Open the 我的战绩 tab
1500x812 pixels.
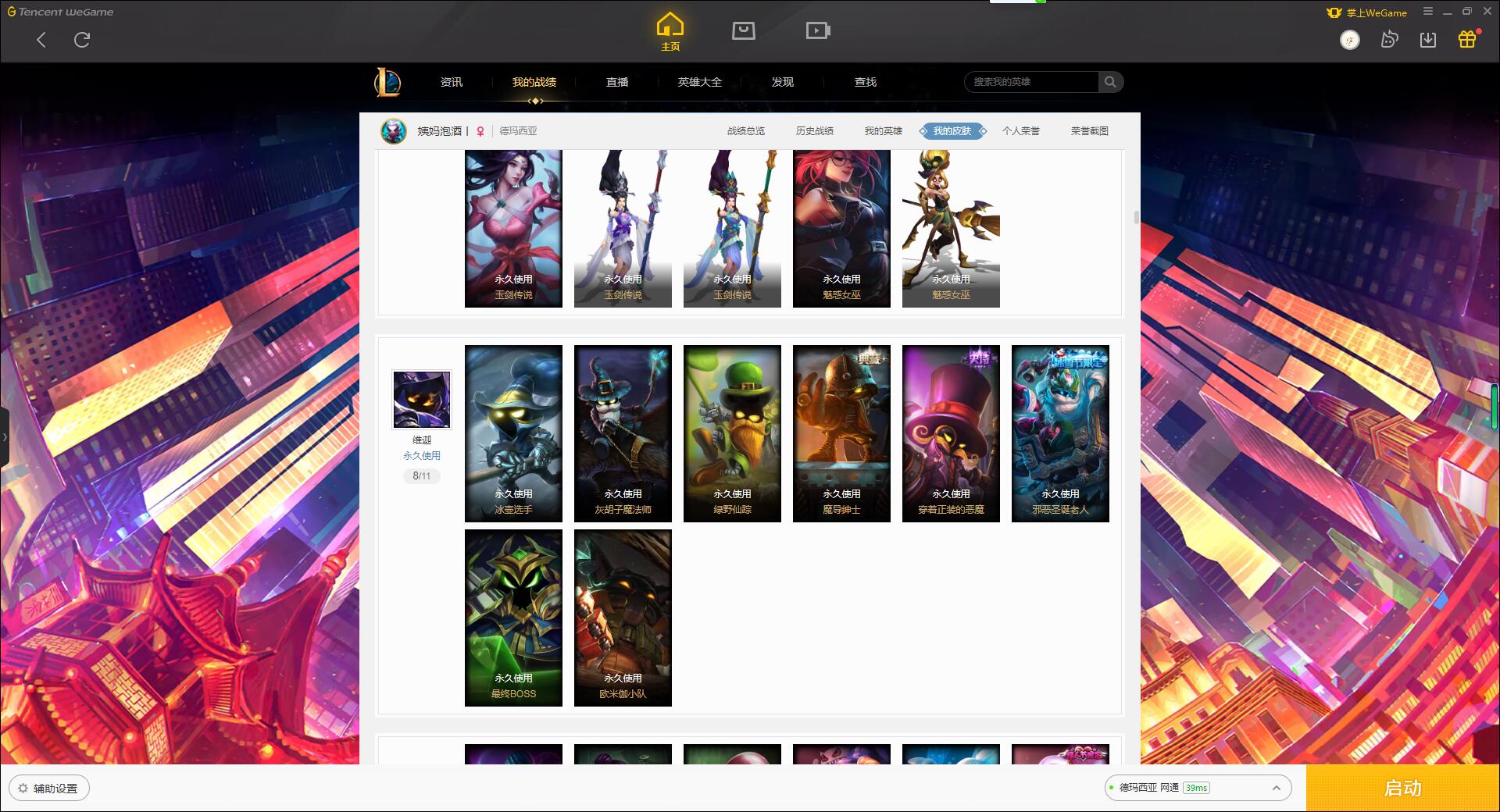(534, 82)
